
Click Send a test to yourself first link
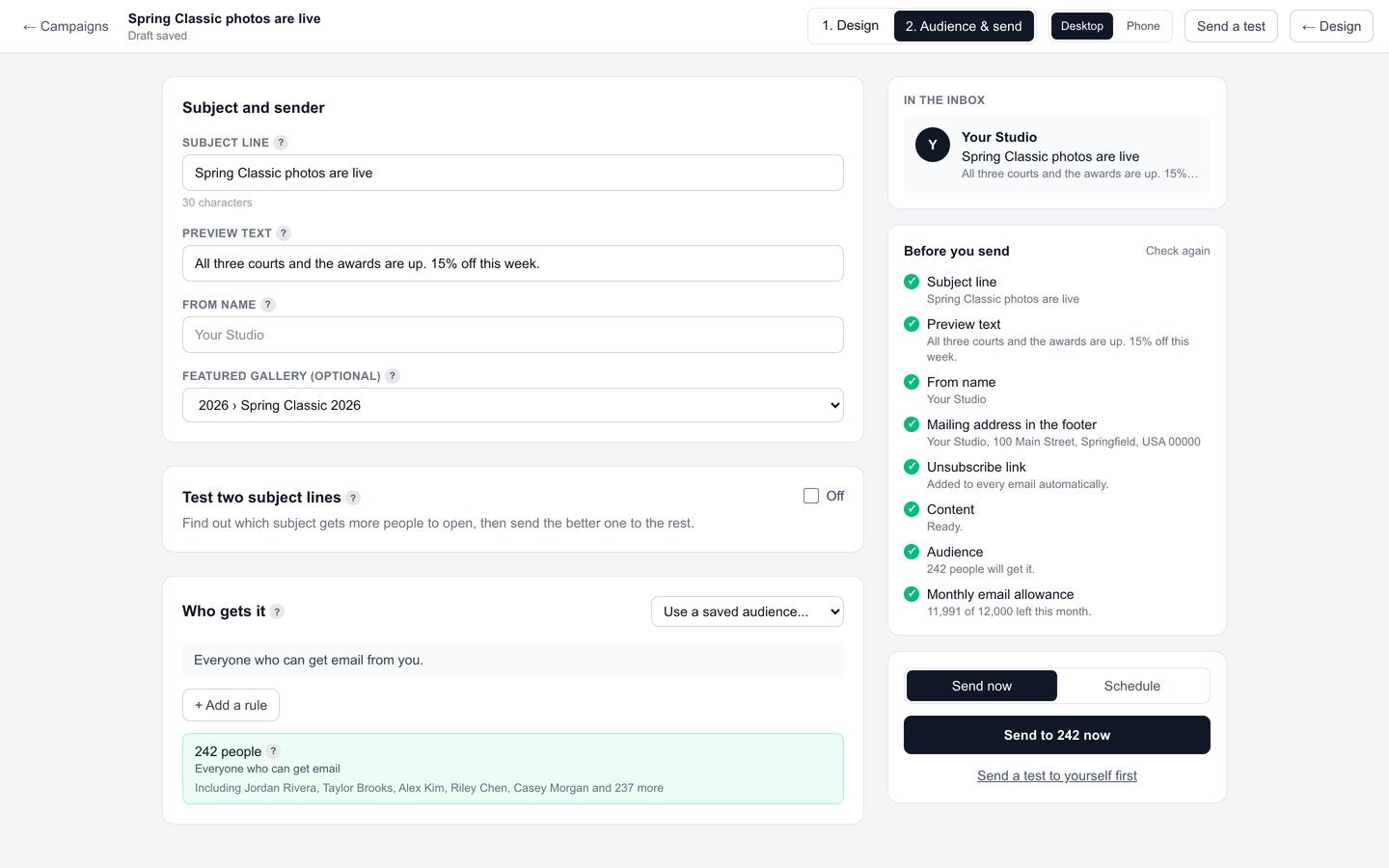[x=1057, y=775]
